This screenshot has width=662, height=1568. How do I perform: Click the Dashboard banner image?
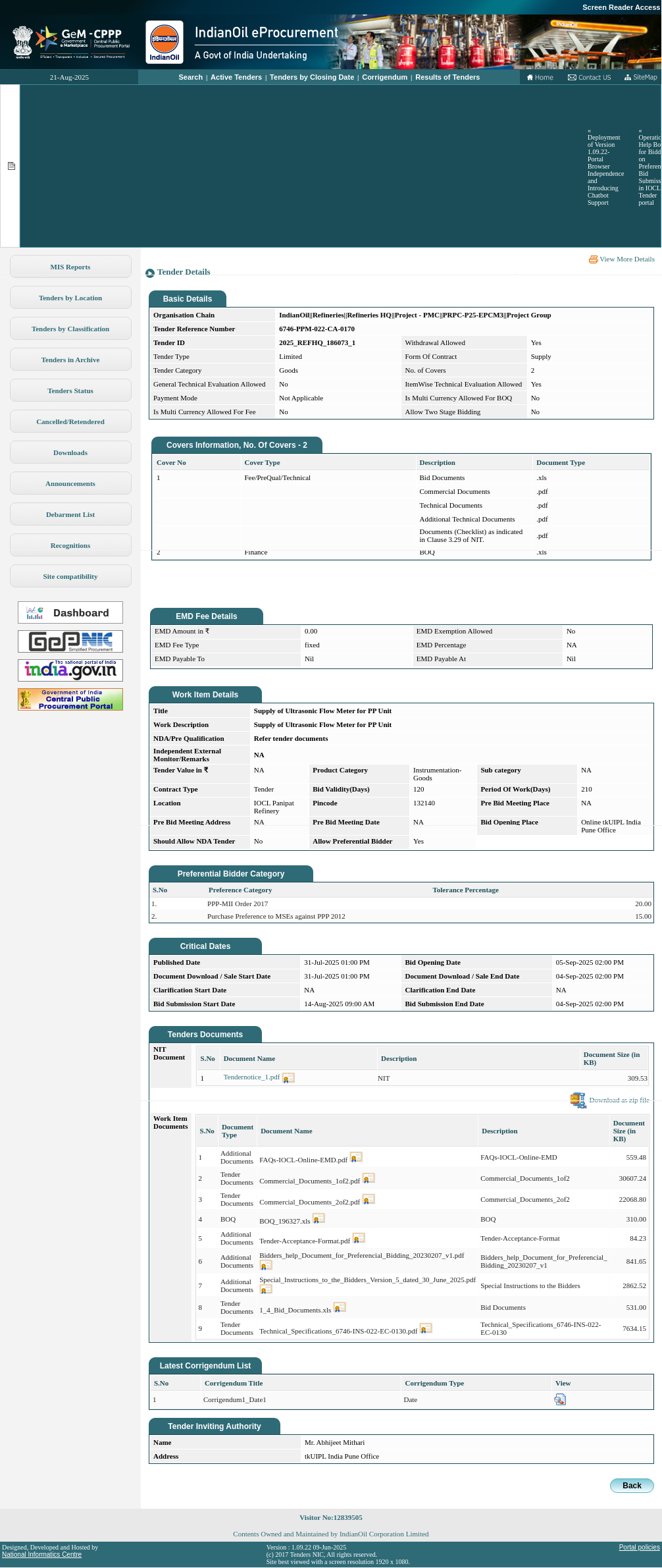click(70, 612)
